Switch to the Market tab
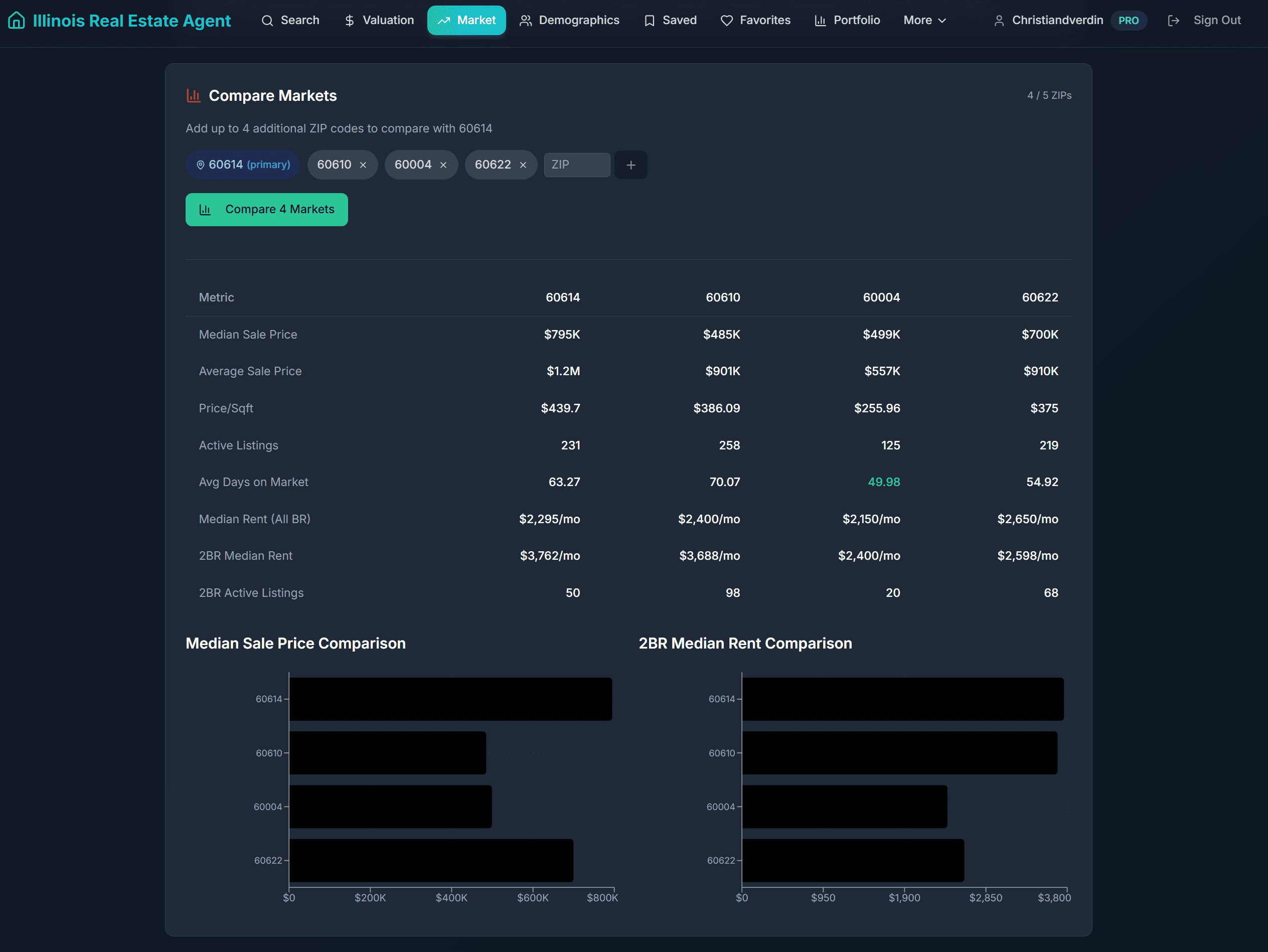Image resolution: width=1268 pixels, height=952 pixels. click(x=466, y=20)
